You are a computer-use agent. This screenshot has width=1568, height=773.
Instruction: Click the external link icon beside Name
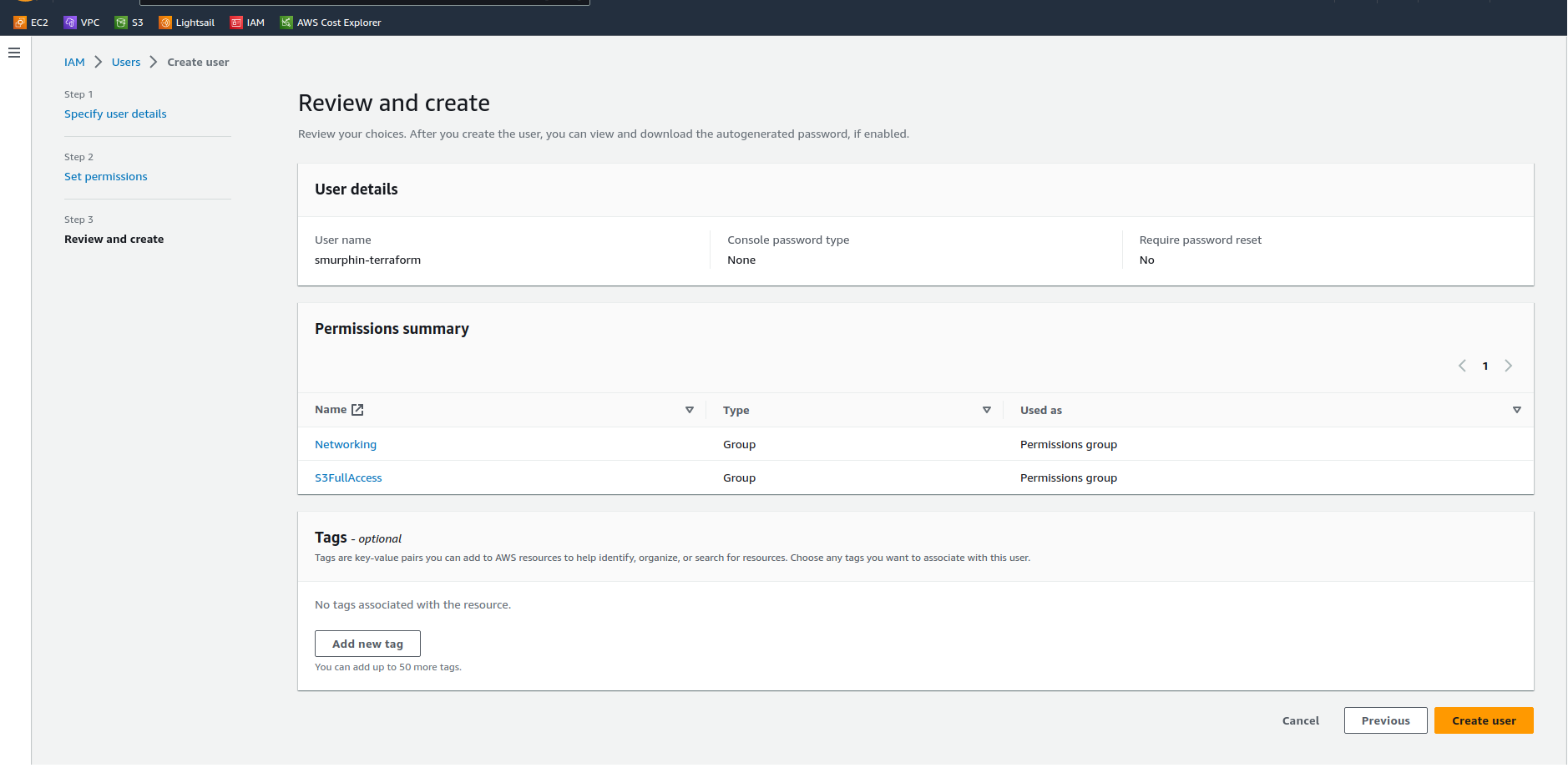point(357,410)
